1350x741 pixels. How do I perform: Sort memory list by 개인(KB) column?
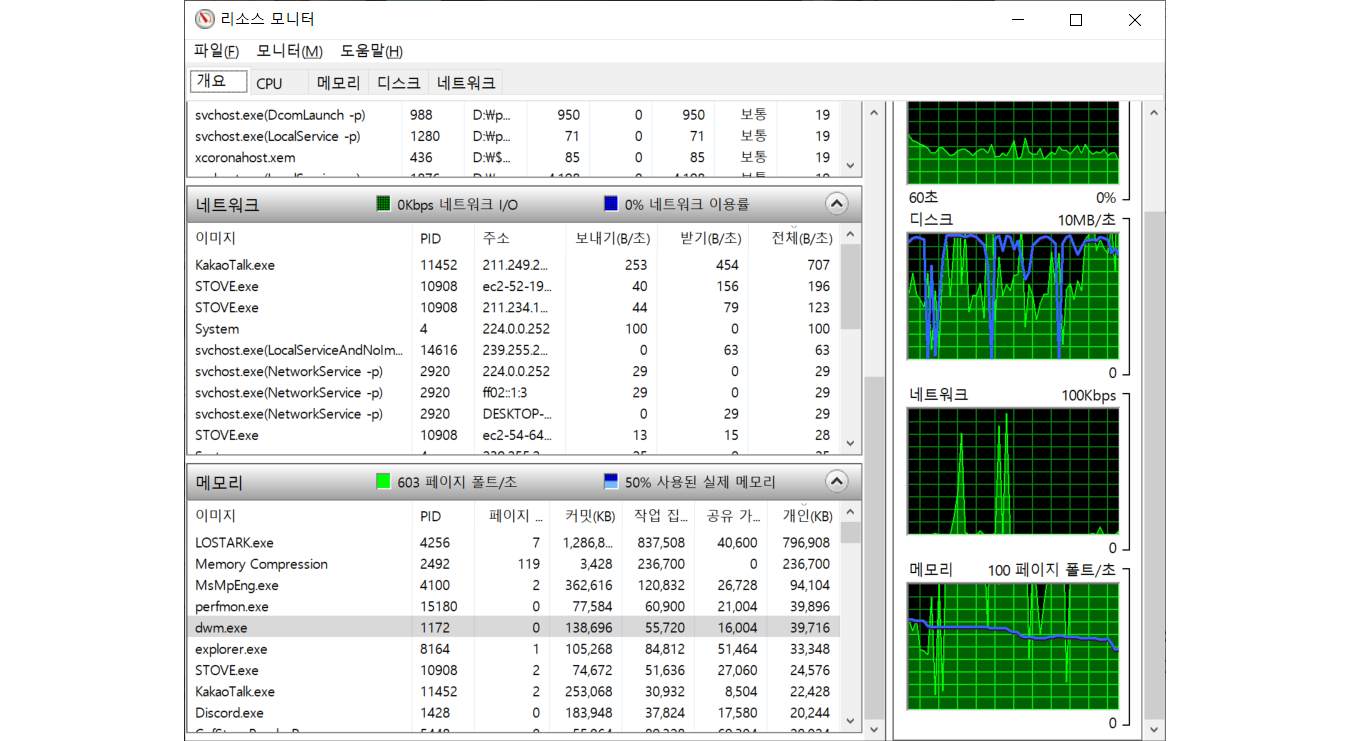(803, 516)
